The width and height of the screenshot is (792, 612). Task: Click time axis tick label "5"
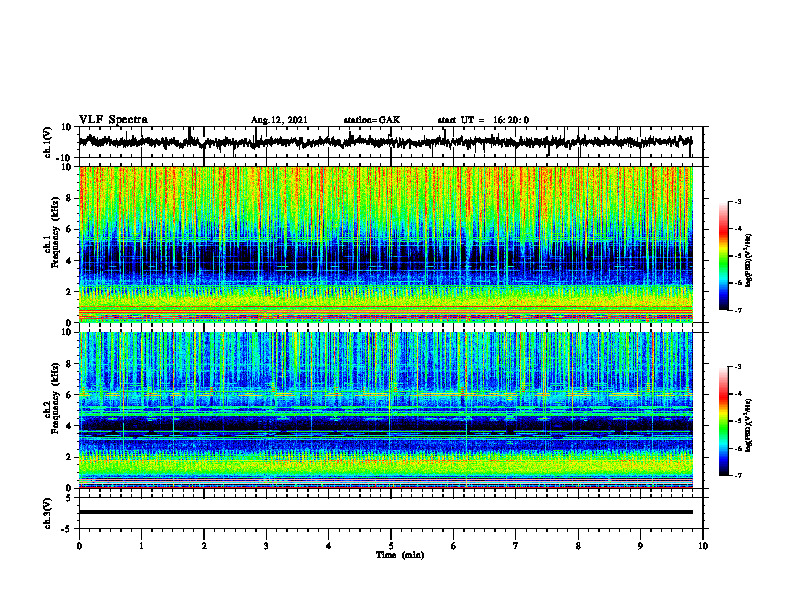point(391,546)
